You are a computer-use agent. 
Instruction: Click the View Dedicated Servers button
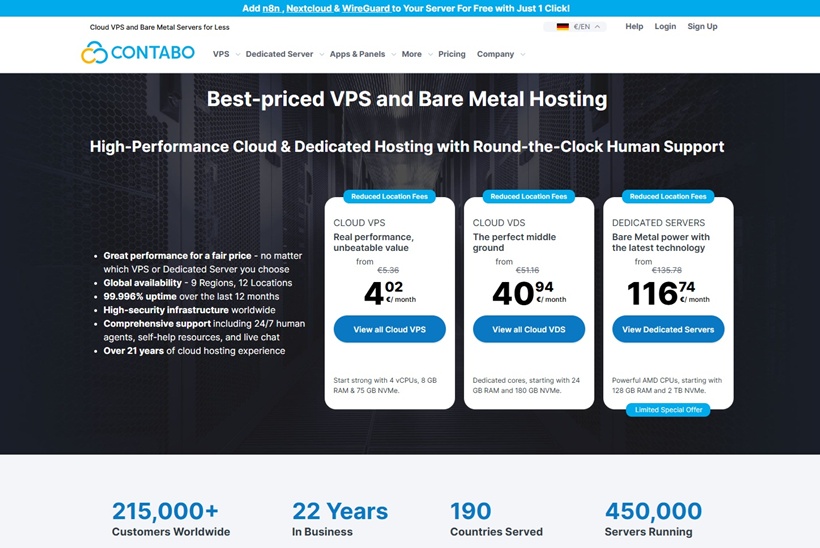(668, 329)
